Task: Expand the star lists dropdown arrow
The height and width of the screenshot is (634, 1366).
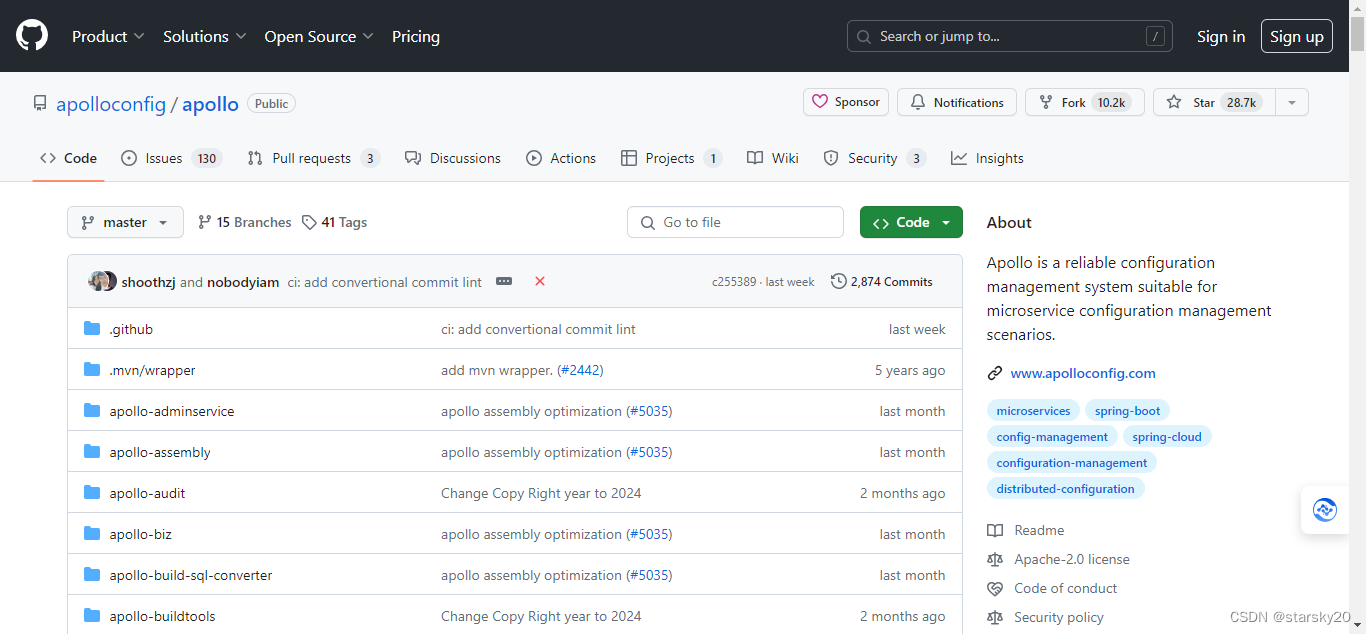Action: tap(1292, 102)
